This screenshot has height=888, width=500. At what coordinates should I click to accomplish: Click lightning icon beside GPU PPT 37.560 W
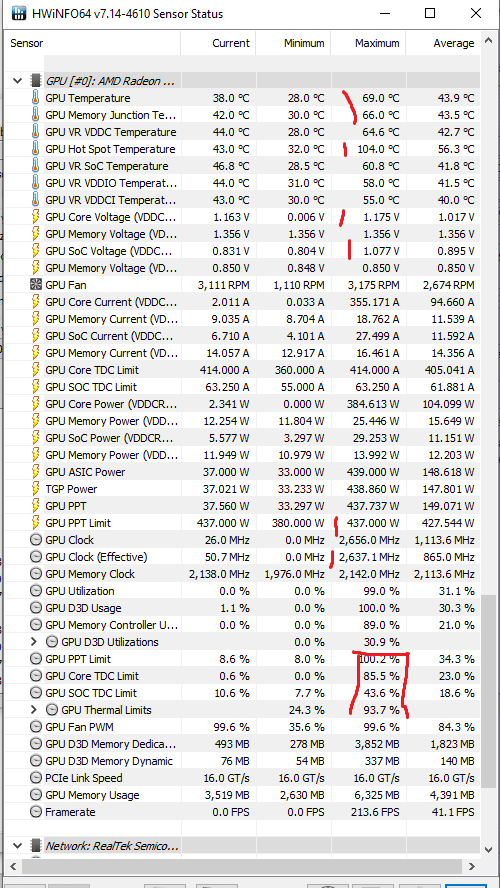click(x=36, y=506)
